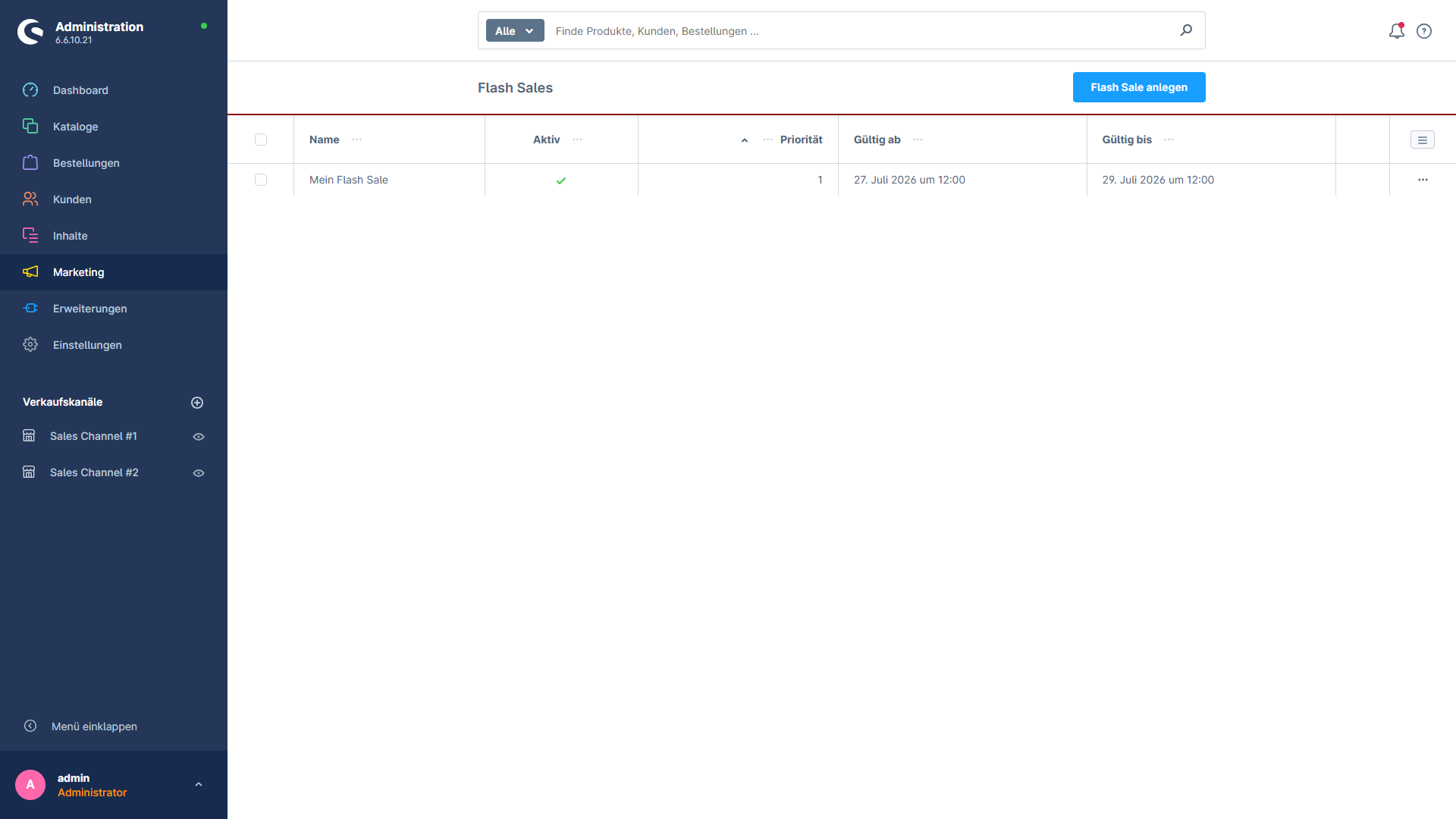The height and width of the screenshot is (819, 1456).
Task: Open Gültig ab column options dots
Action: pos(918,140)
